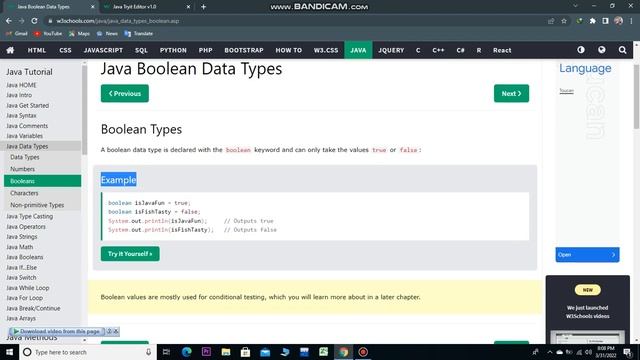Bookmark this page with star icon
This screenshot has height=360, width=640.
(564, 21)
